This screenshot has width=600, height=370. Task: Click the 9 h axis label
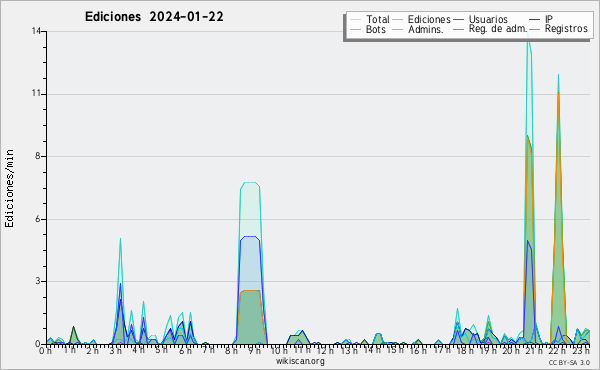[x=254, y=350]
